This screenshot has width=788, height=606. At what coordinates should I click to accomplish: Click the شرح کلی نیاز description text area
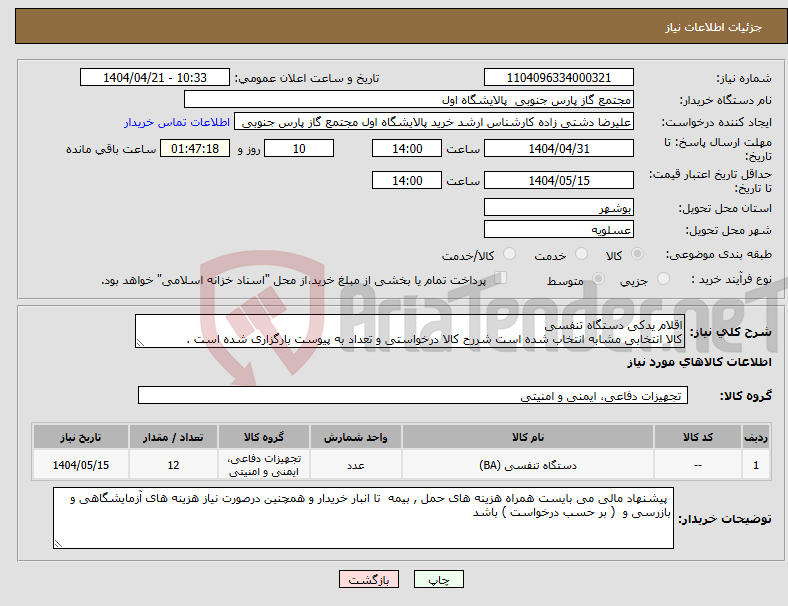point(410,331)
